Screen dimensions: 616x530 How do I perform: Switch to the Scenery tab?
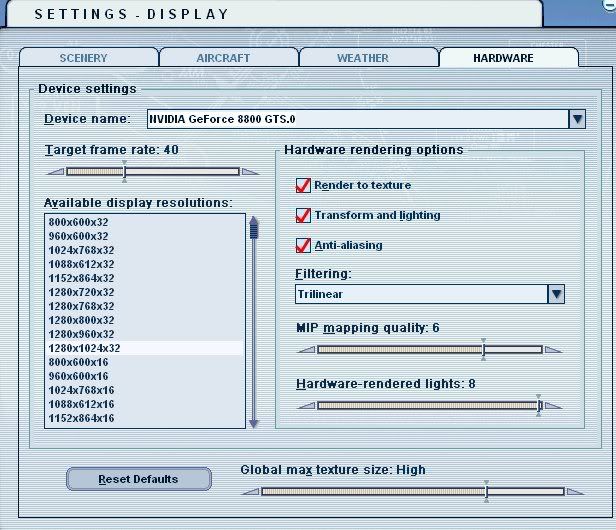tap(89, 57)
